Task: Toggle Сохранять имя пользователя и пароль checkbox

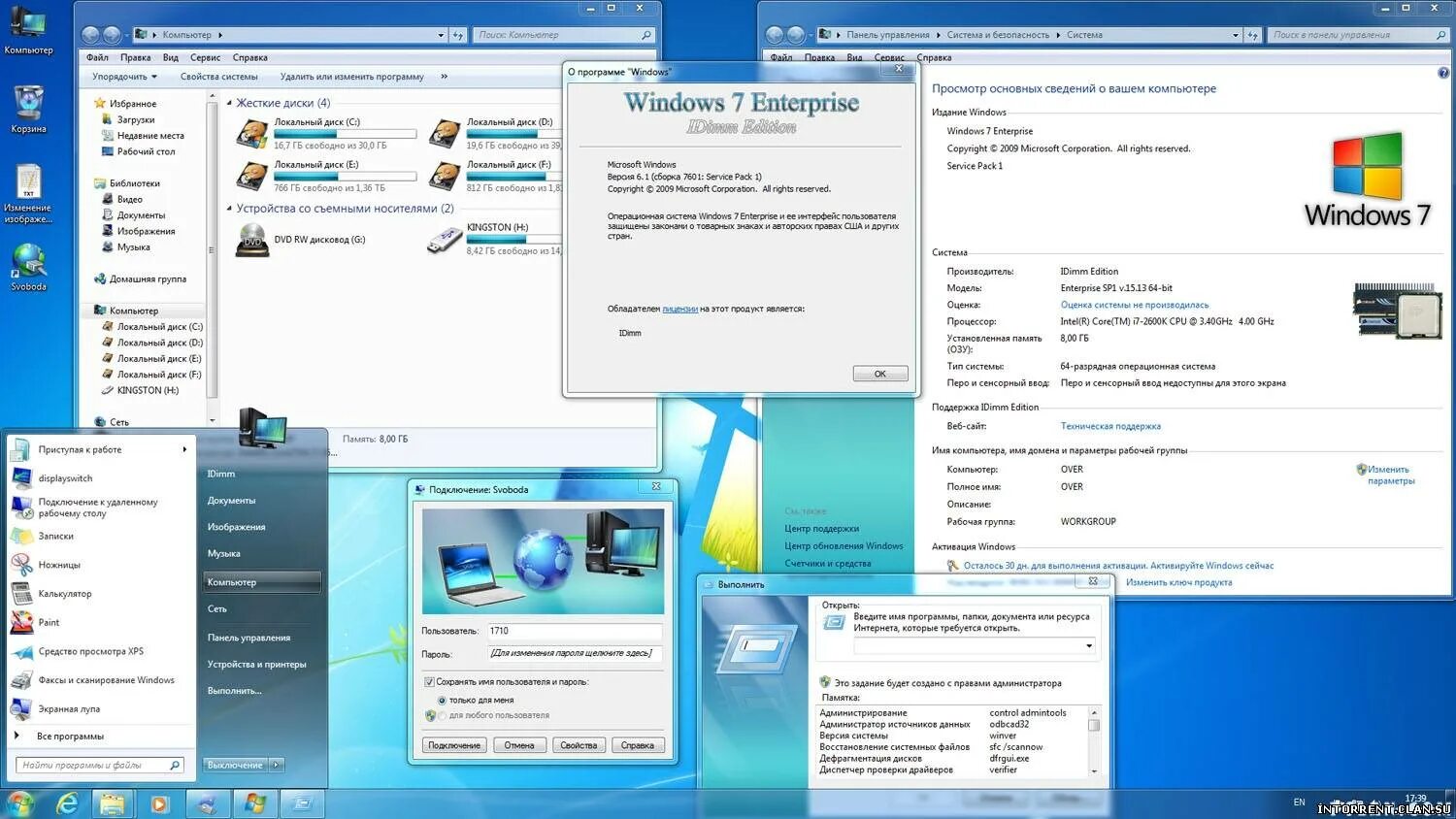Action: pos(429,682)
